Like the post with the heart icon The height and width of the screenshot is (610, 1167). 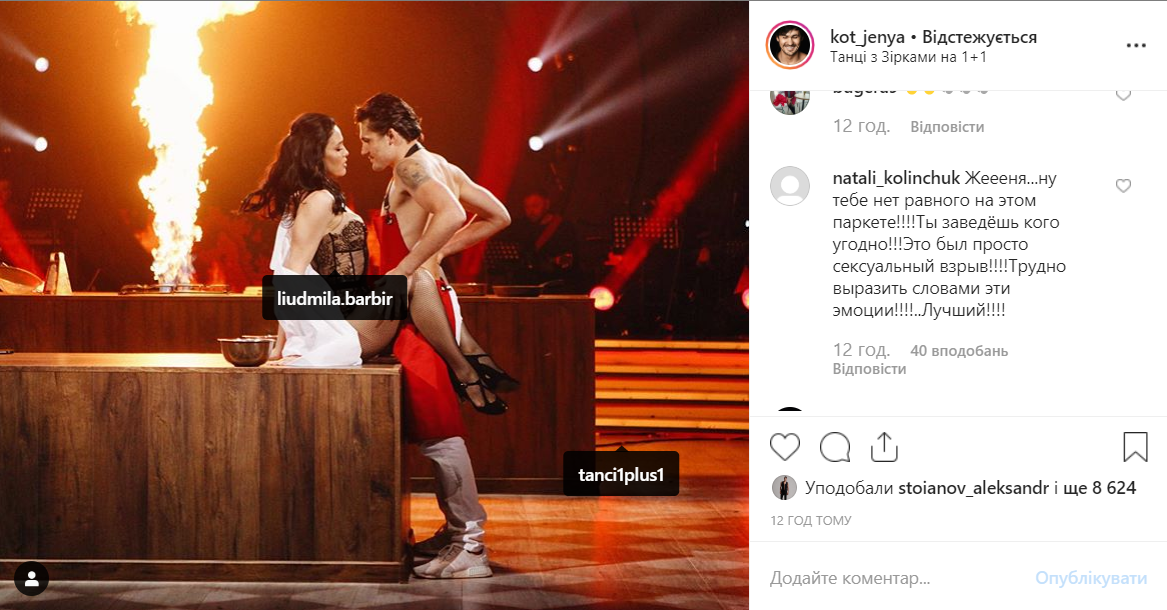click(x=784, y=447)
